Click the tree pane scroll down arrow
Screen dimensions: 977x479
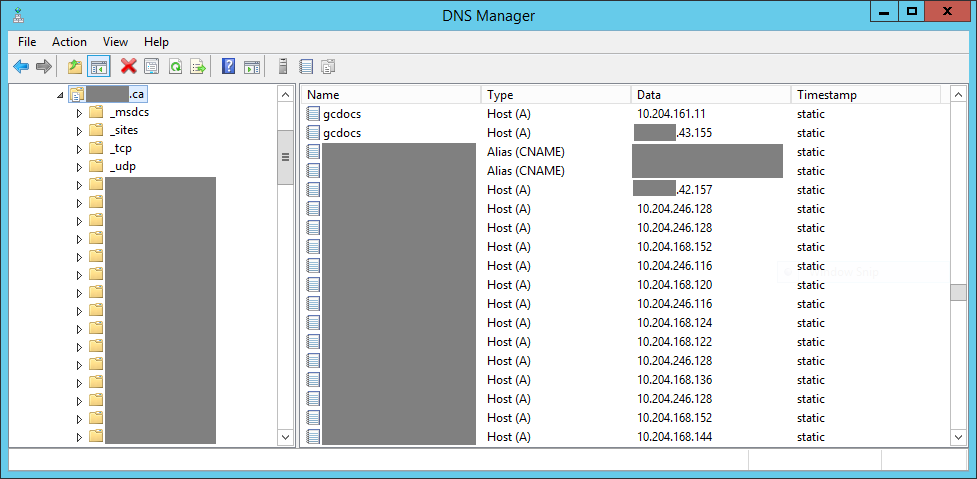pos(285,437)
